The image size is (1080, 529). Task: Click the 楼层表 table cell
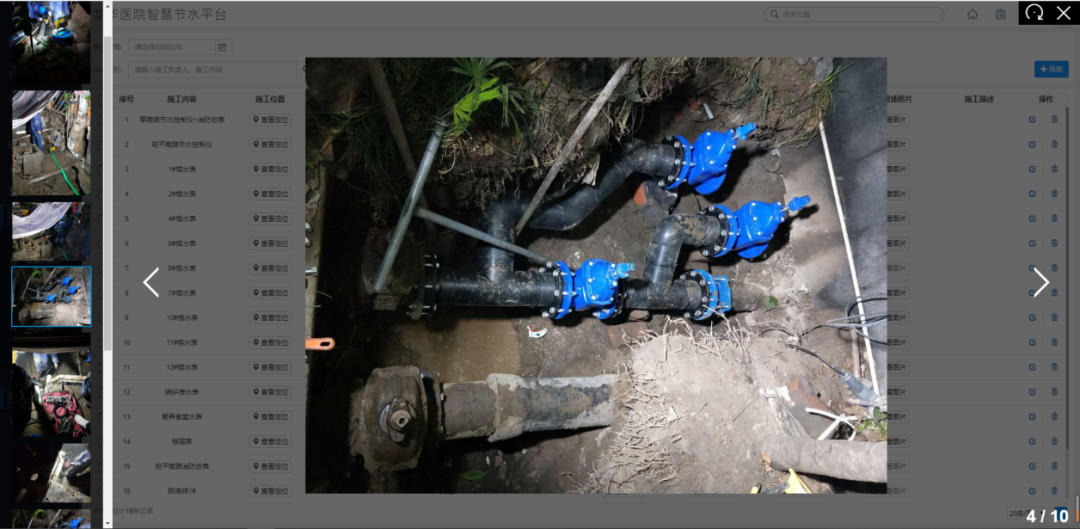coord(182,442)
